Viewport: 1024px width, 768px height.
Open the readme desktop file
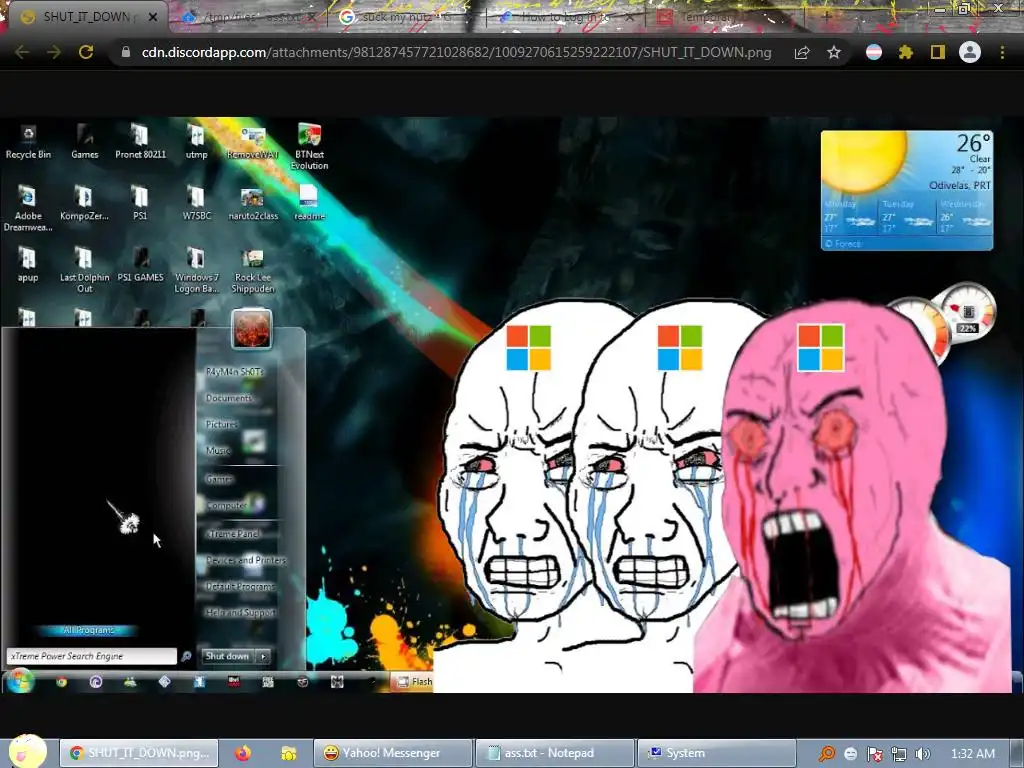[x=308, y=202]
